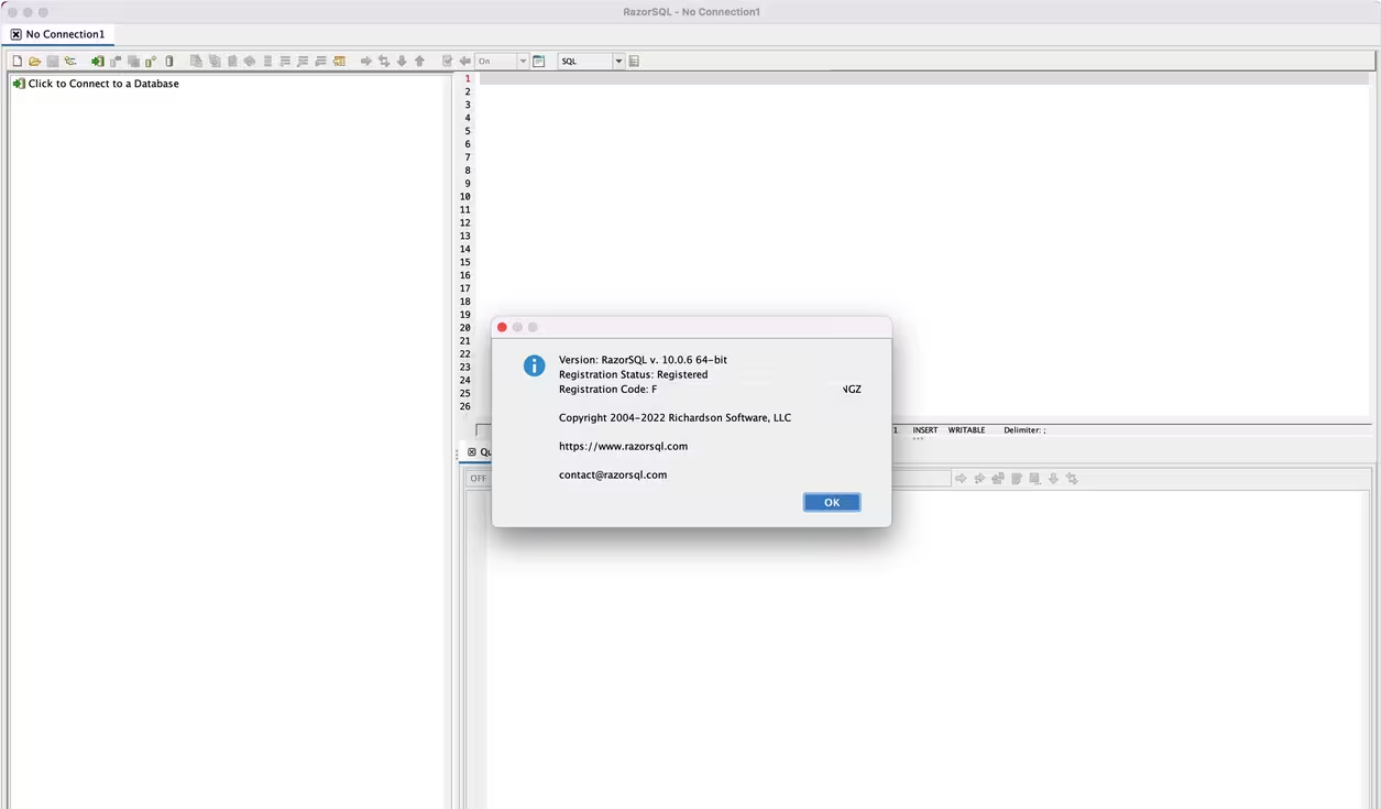Click the green Connect arrow in the main toolbar
This screenshot has height=809, width=1381.
click(x=97, y=61)
